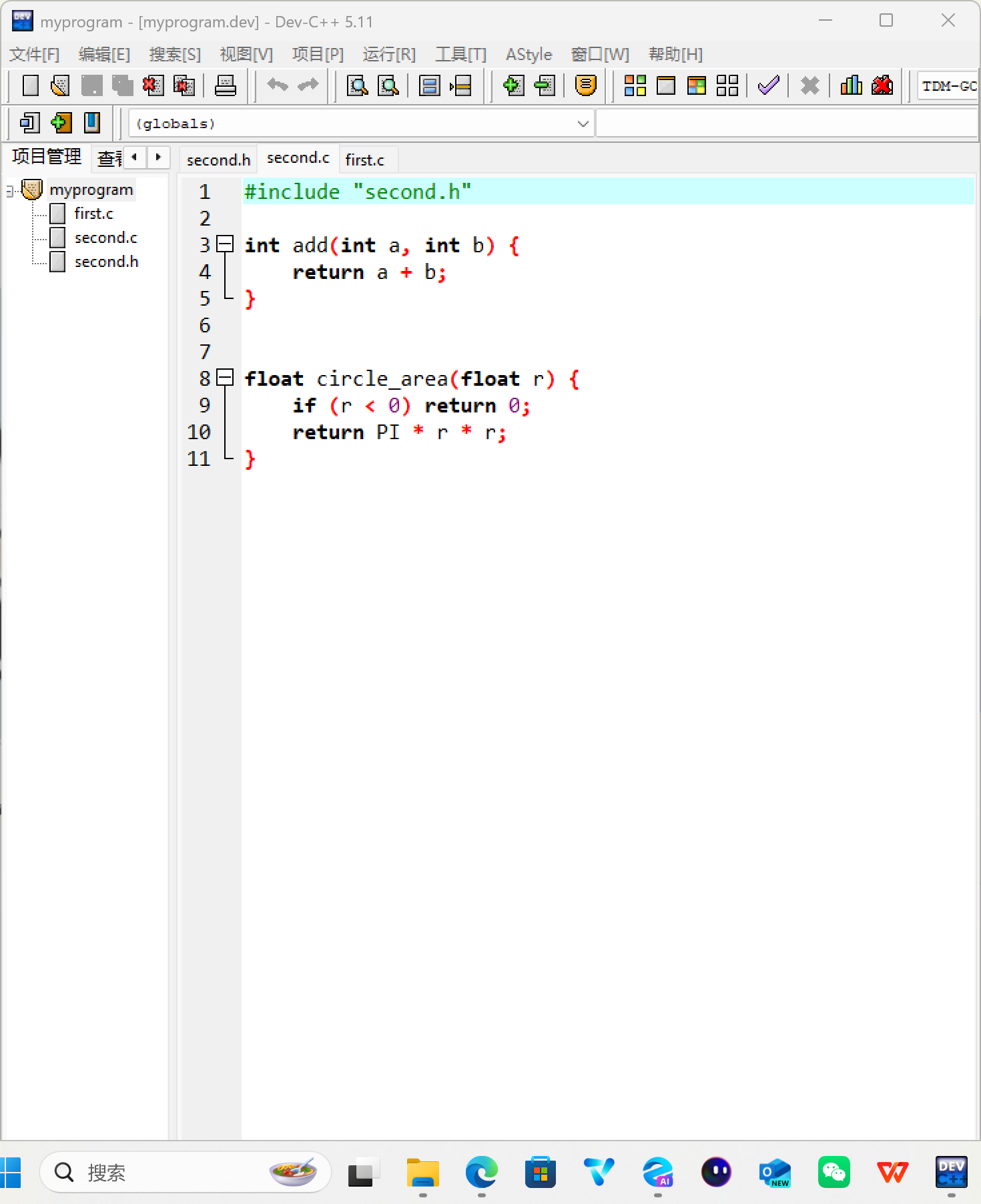Compile the project with four-color squares icon
The width and height of the screenshot is (981, 1204).
[635, 85]
